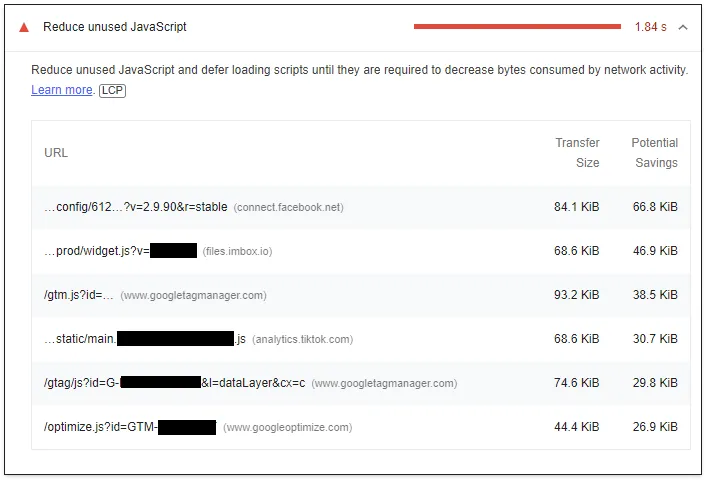Click the 44.4 KiB optimize.js transfer size
The height and width of the screenshot is (480, 706).
click(576, 427)
